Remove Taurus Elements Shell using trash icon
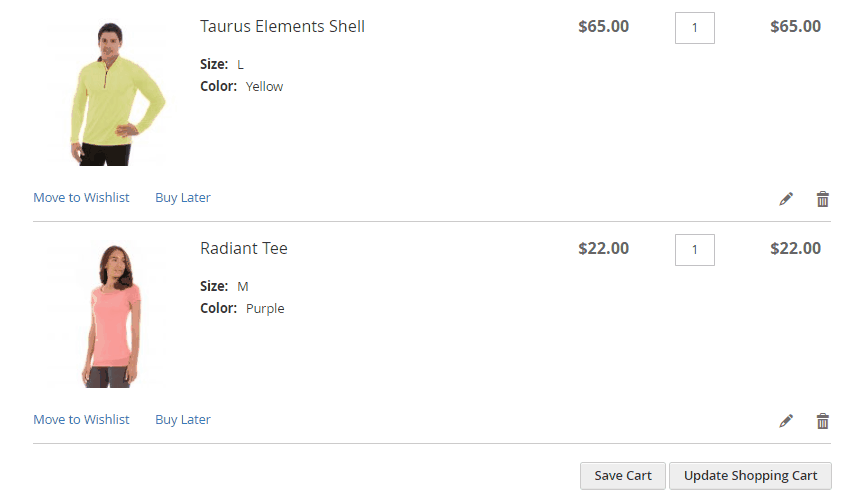Screen dimensions: 856x497 tap(823, 199)
